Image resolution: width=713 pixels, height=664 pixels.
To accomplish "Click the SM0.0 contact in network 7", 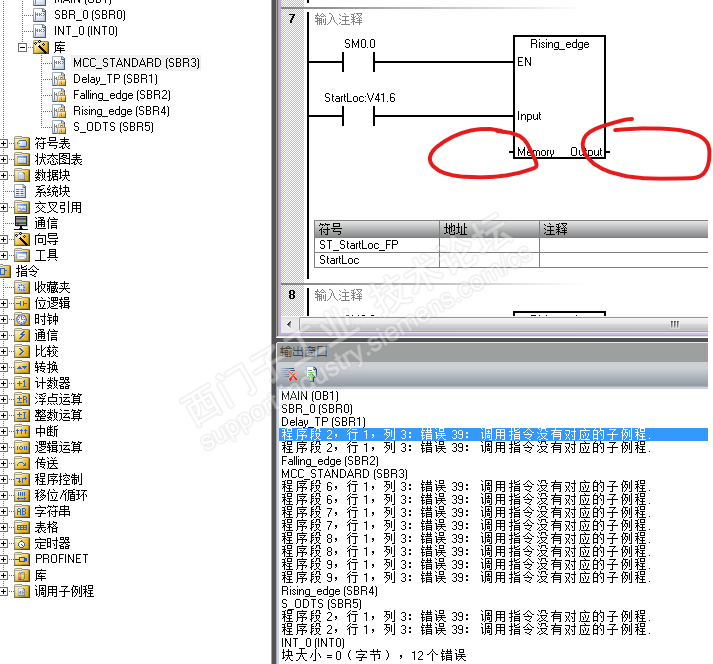I will (x=359, y=62).
